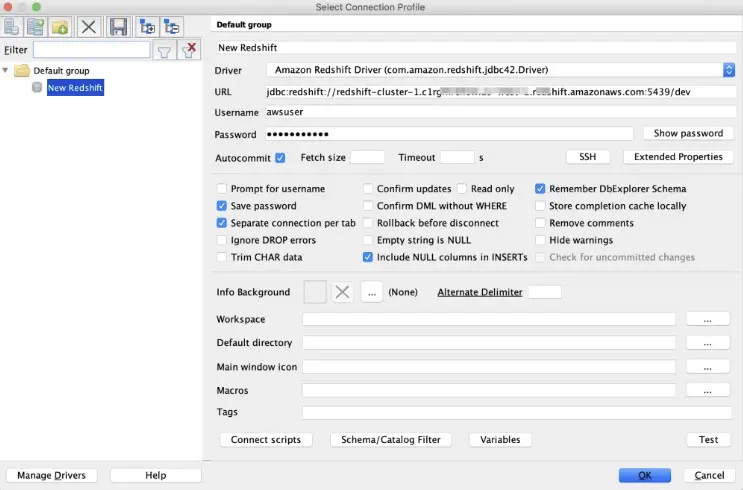Click the profile name field New Redshift

tap(476, 47)
